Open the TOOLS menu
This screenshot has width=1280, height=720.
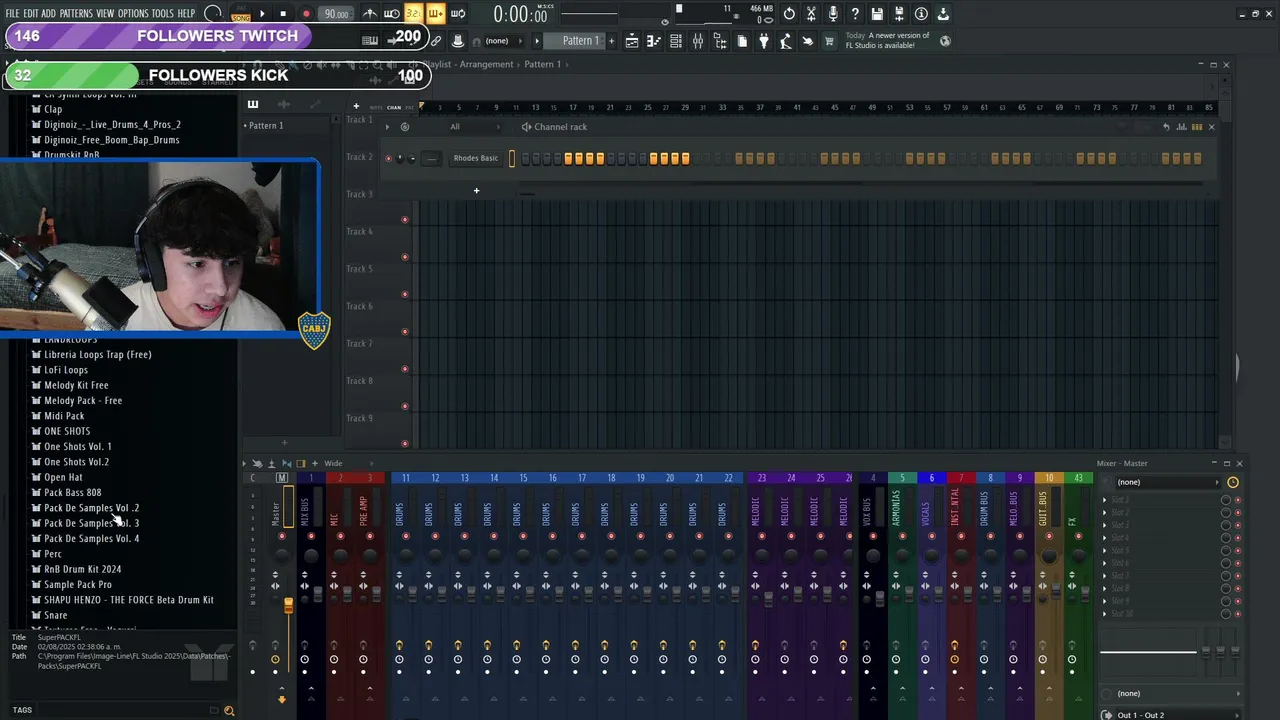[x=163, y=14]
